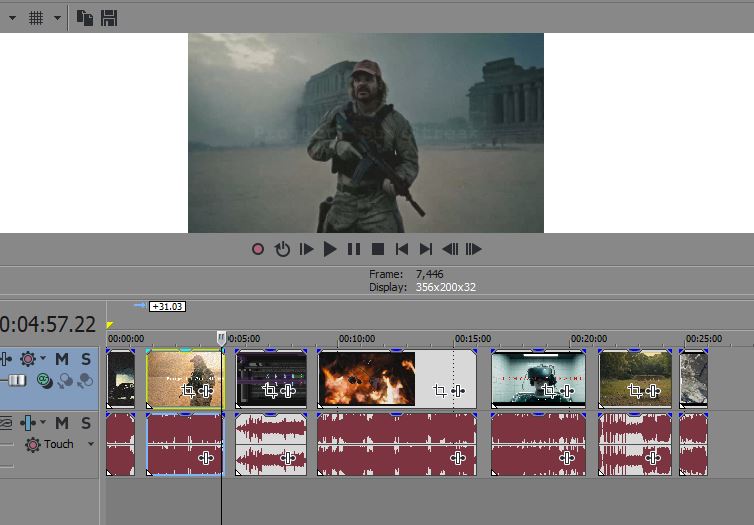Click the audio track volume fader icon

28,423
